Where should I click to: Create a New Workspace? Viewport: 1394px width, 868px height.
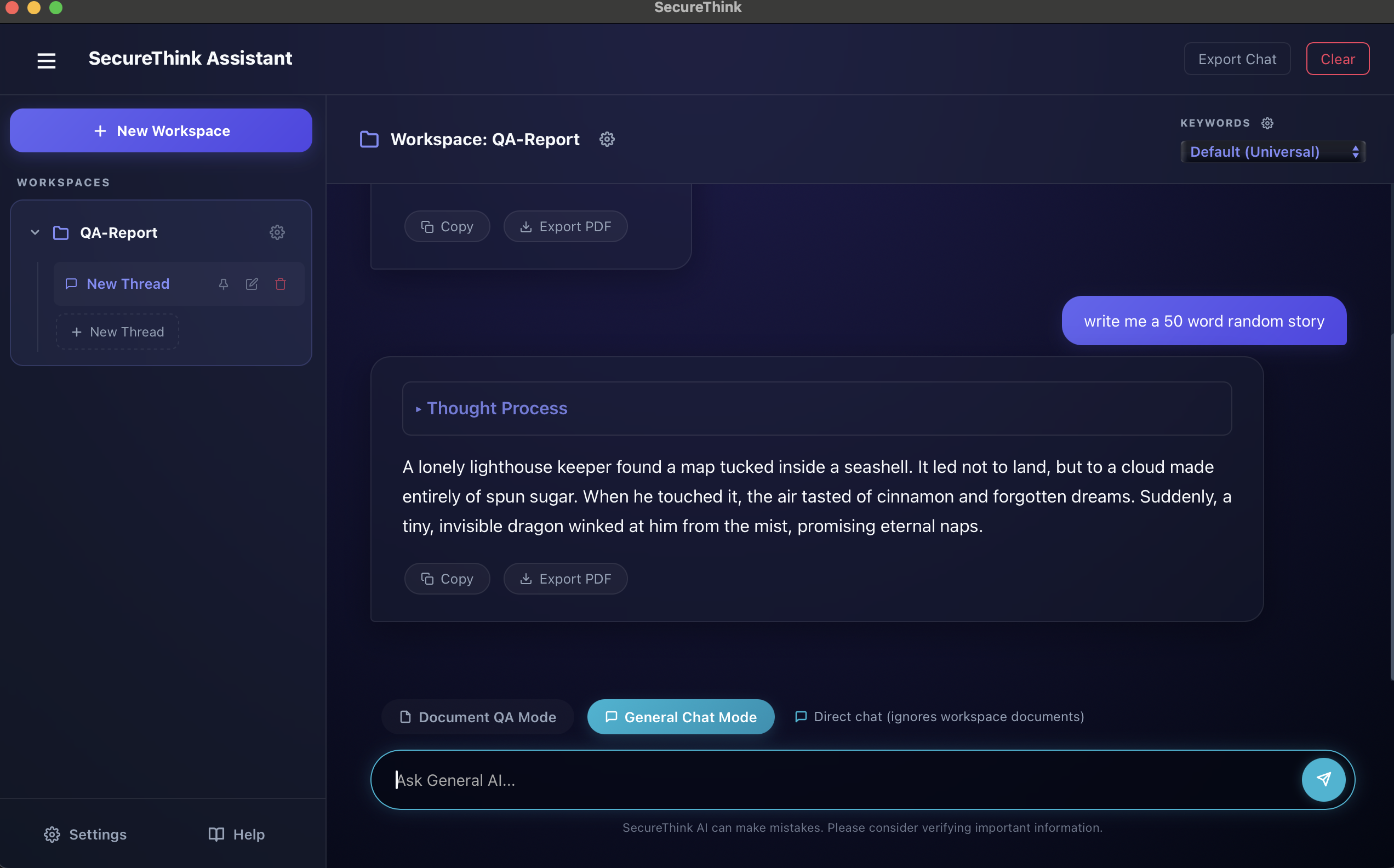coord(161,130)
